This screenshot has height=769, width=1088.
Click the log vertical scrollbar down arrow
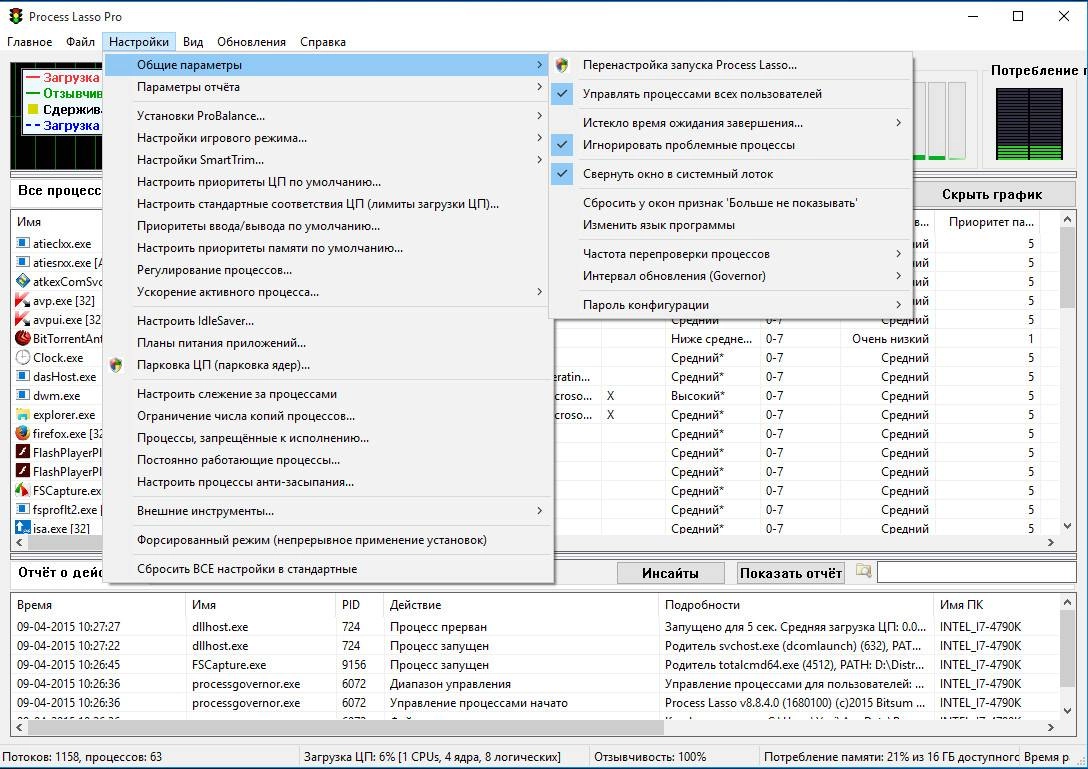click(1067, 711)
